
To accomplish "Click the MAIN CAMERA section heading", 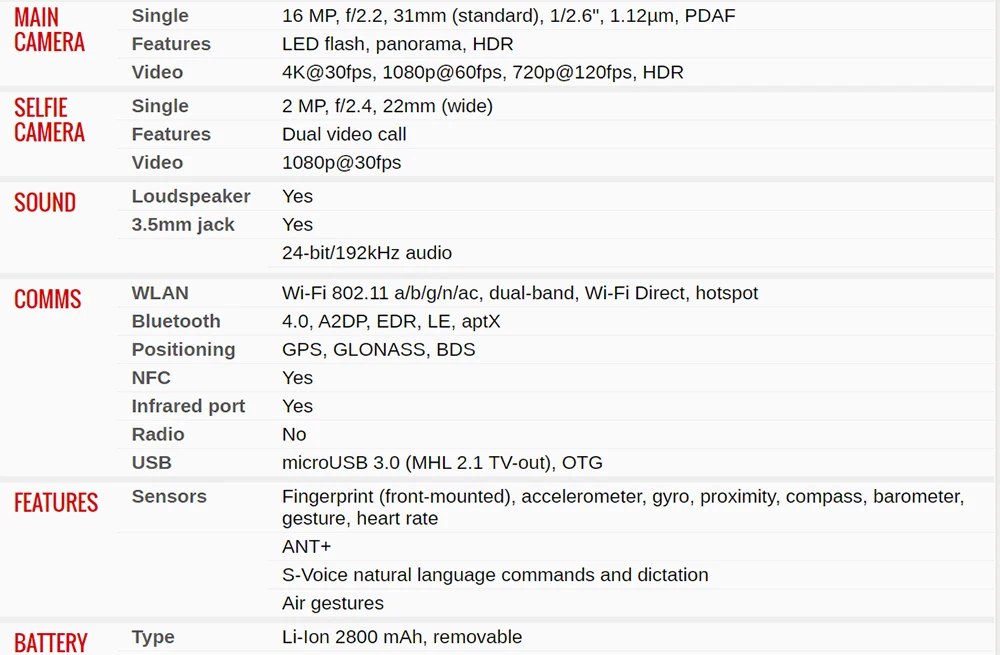I will 49,29.
